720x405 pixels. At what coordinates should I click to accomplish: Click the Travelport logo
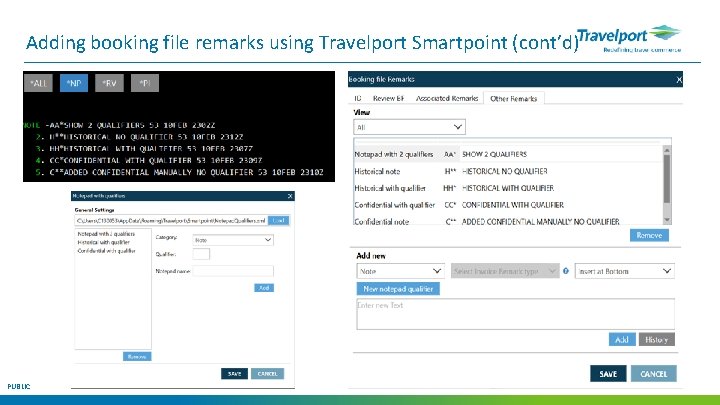pos(629,39)
